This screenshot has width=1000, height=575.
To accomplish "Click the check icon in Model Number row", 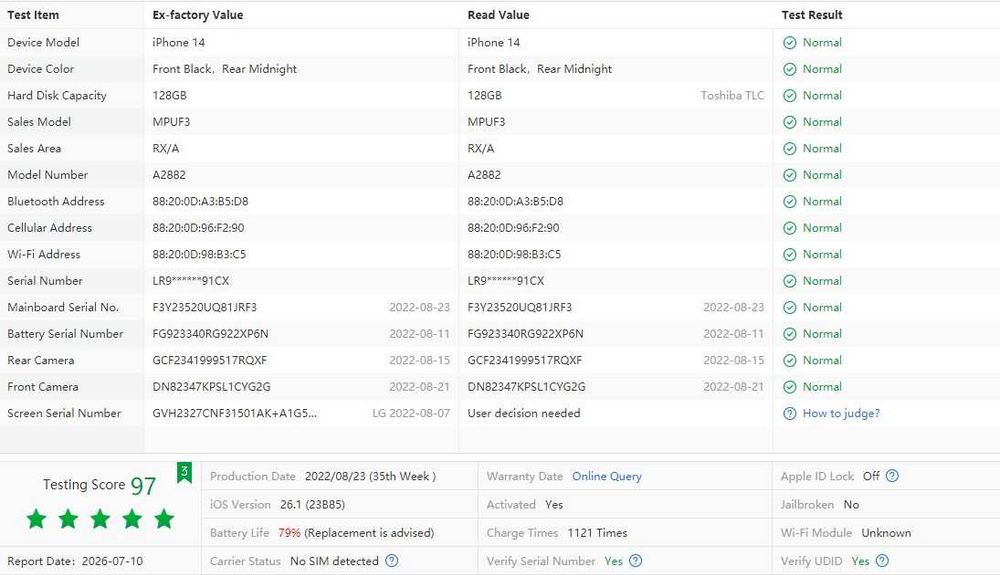I will [x=790, y=175].
